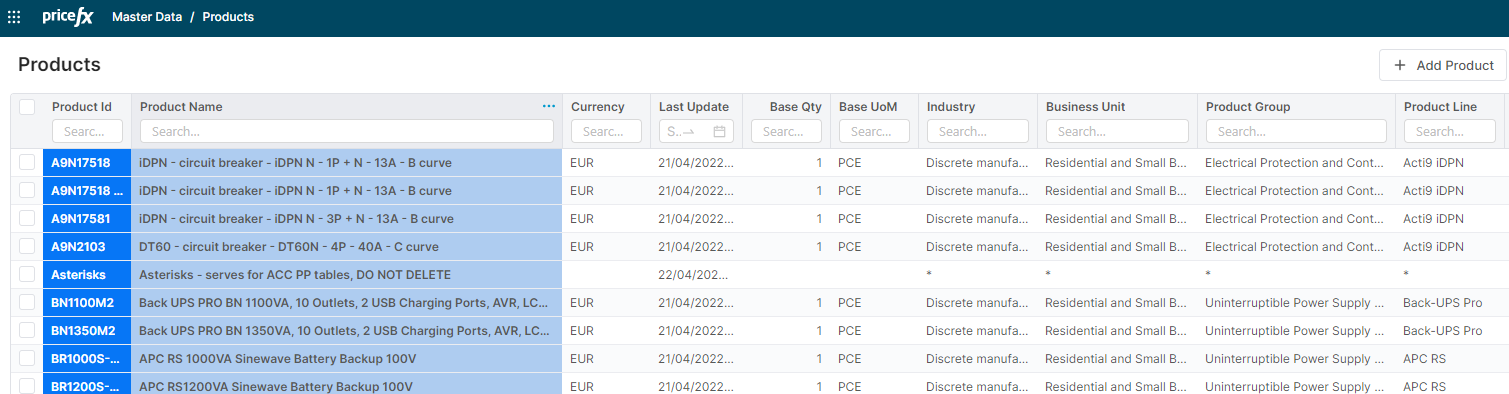Click 'APC RS' product line in 1000VA row
The width and height of the screenshot is (1509, 394).
click(1424, 359)
